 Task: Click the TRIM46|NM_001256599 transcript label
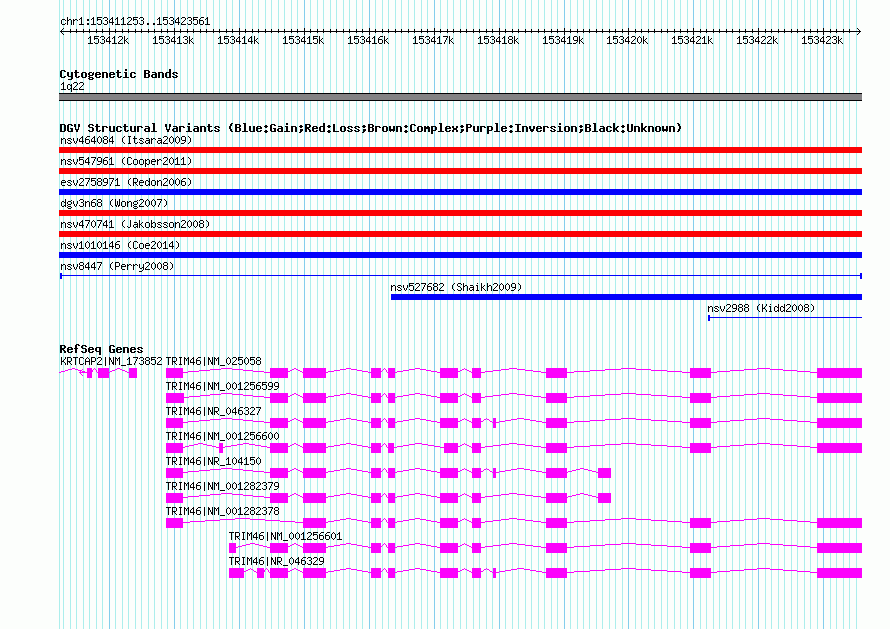point(222,386)
